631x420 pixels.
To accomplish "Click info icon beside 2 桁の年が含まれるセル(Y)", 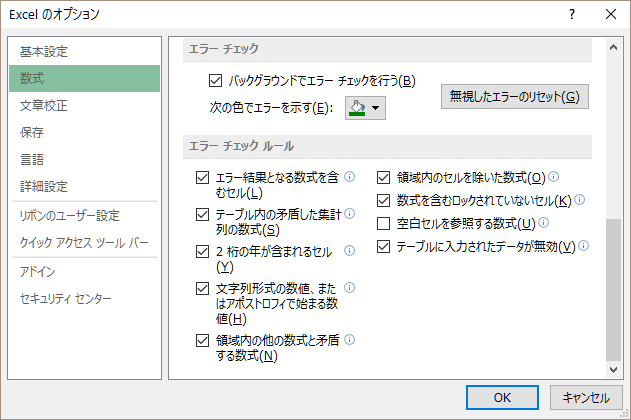I will pyautogui.click(x=350, y=251).
